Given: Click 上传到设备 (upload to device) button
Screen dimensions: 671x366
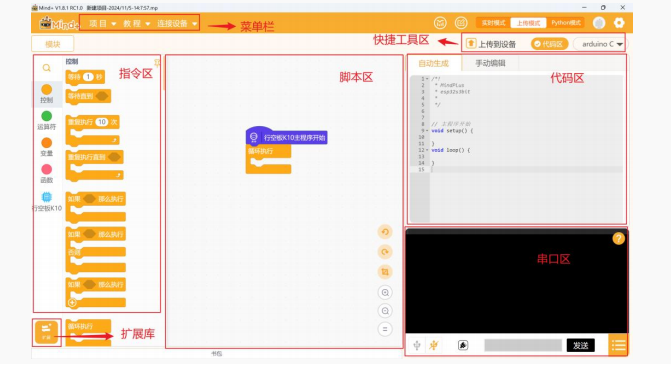Looking at the screenshot, I should coord(491,44).
